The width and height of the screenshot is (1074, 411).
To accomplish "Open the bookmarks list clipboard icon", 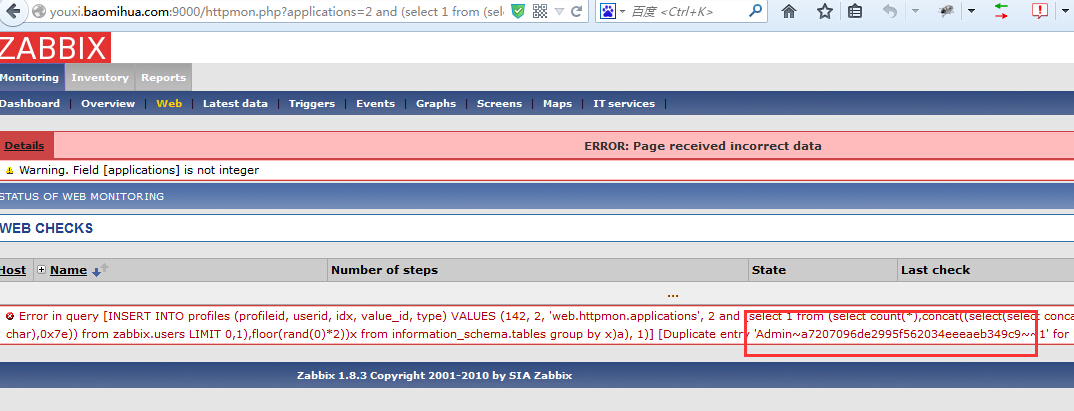I will point(855,11).
